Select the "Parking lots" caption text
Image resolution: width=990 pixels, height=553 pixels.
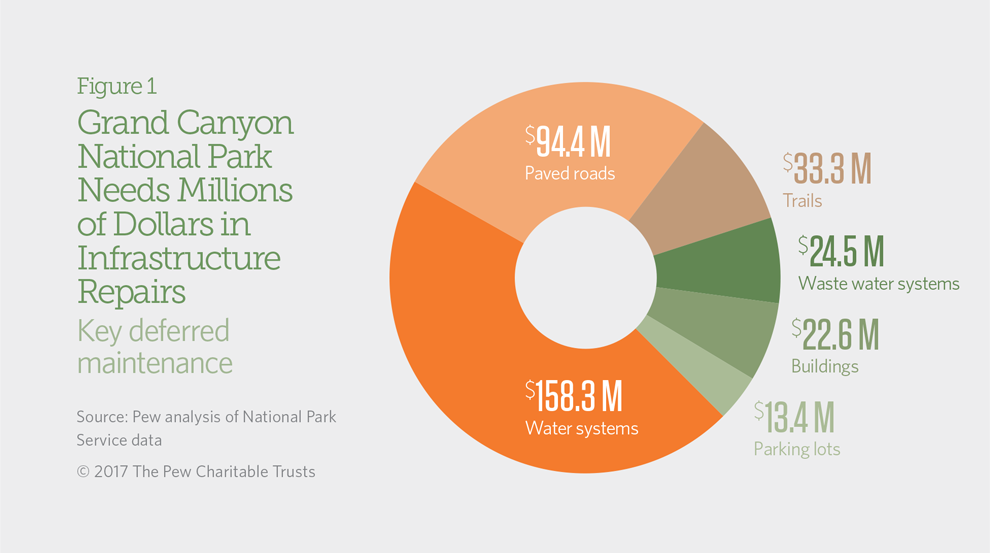[797, 449]
